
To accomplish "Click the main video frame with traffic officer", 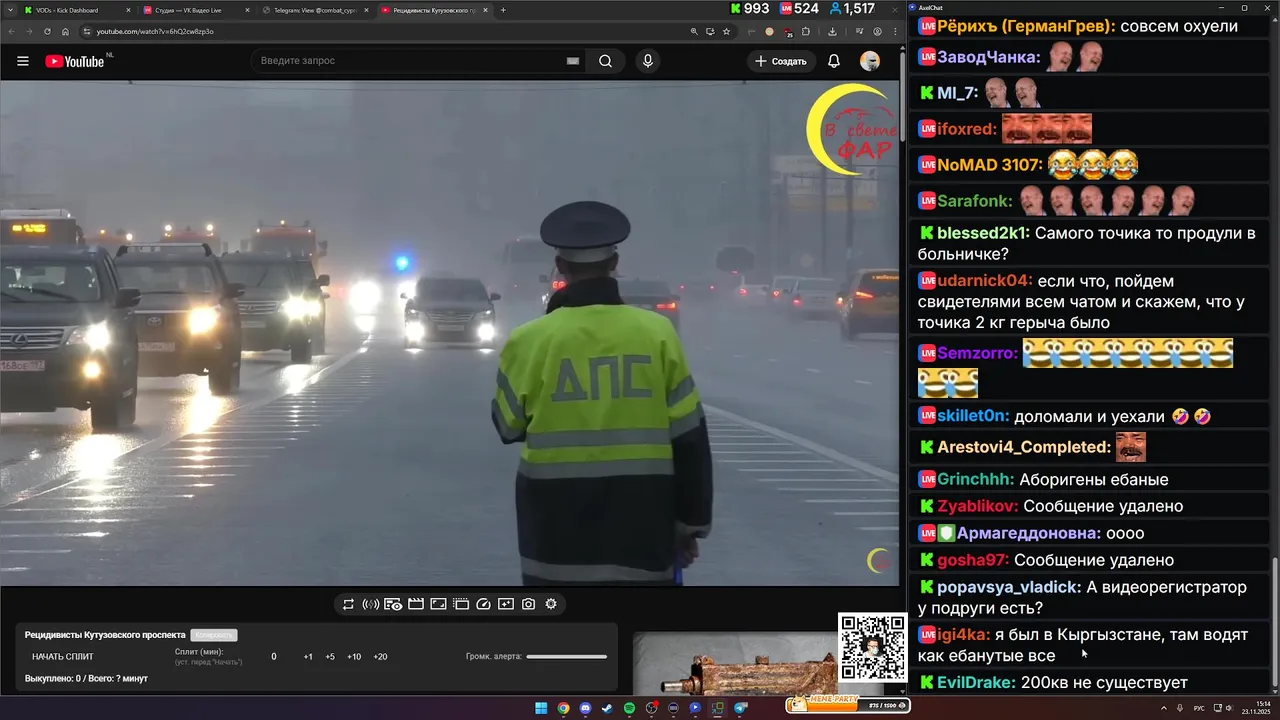I will coord(450,333).
